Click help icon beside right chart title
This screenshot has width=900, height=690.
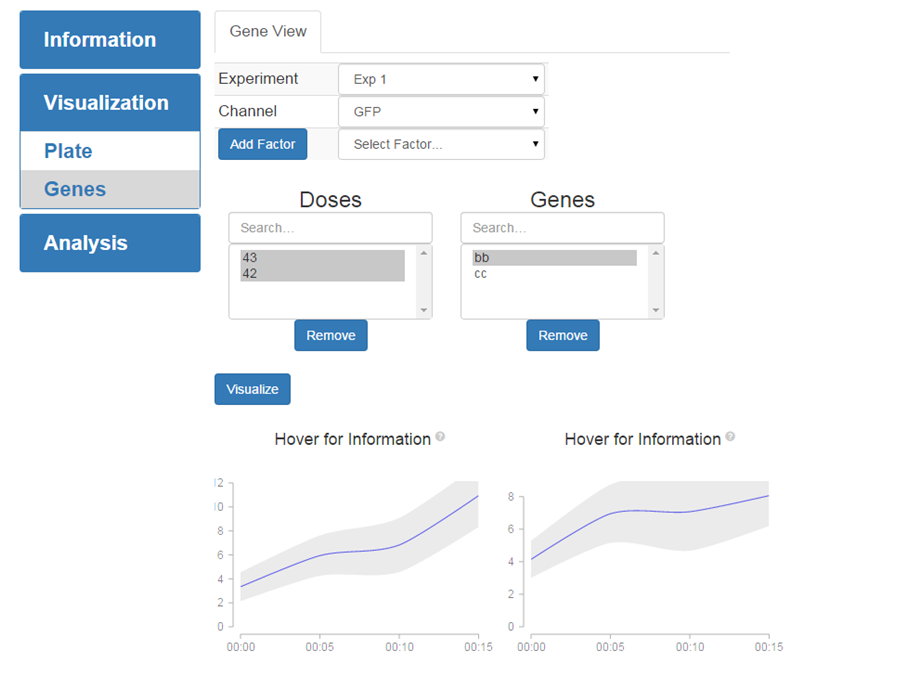click(730, 437)
